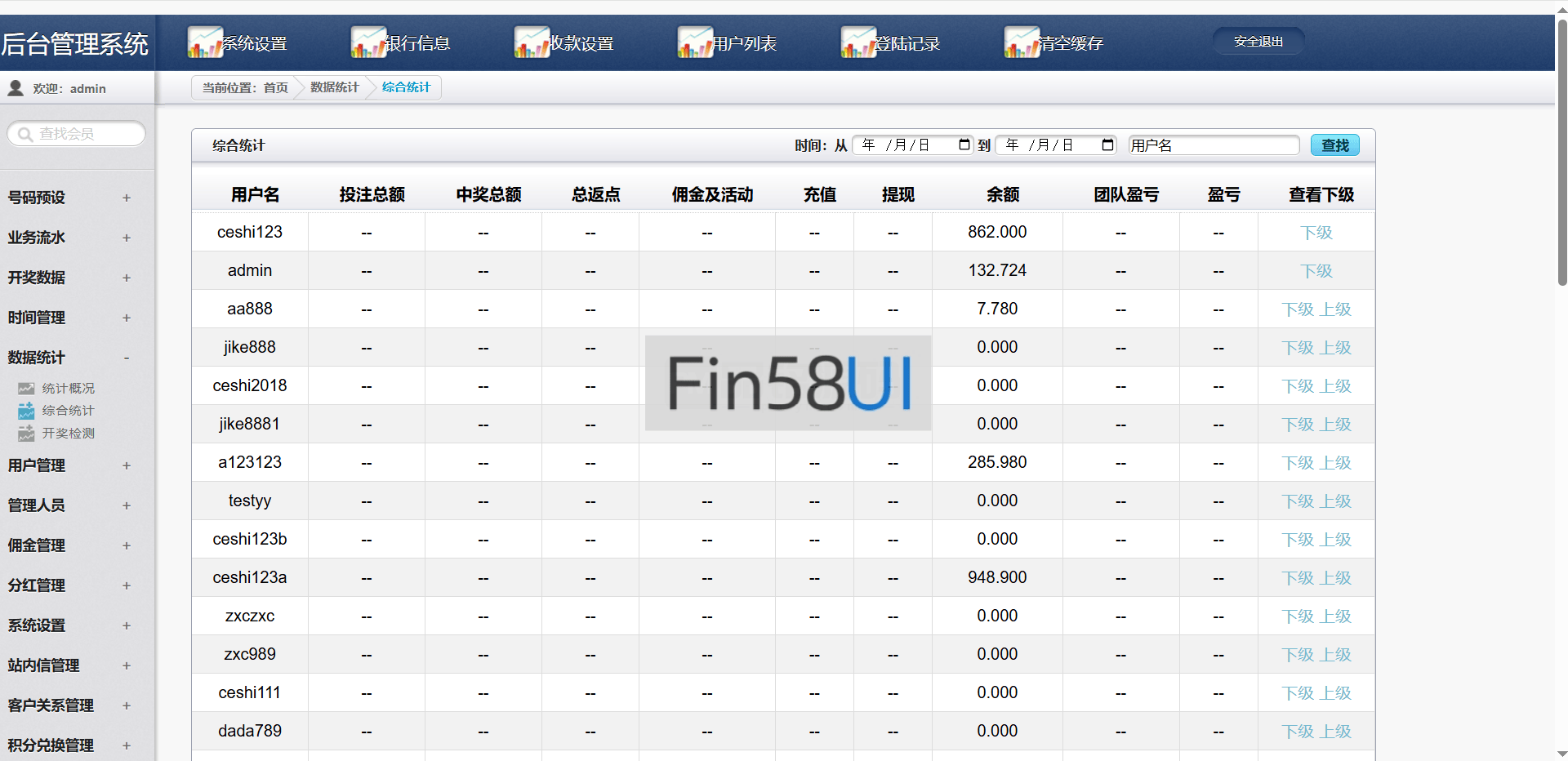Click the 登陆记录 chart icon
The image size is (1568, 761).
point(858,42)
